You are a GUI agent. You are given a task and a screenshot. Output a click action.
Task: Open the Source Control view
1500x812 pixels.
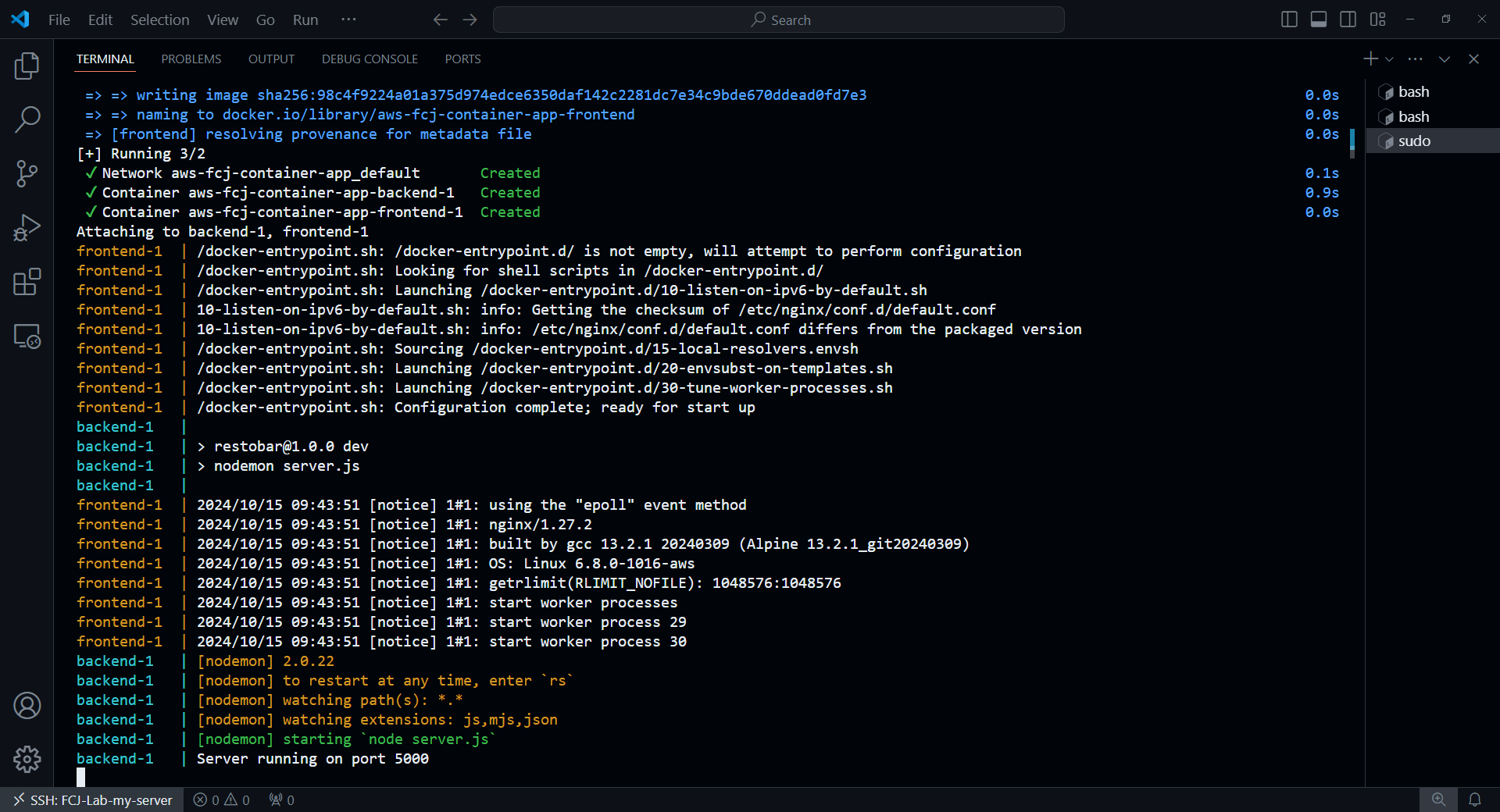click(x=27, y=173)
